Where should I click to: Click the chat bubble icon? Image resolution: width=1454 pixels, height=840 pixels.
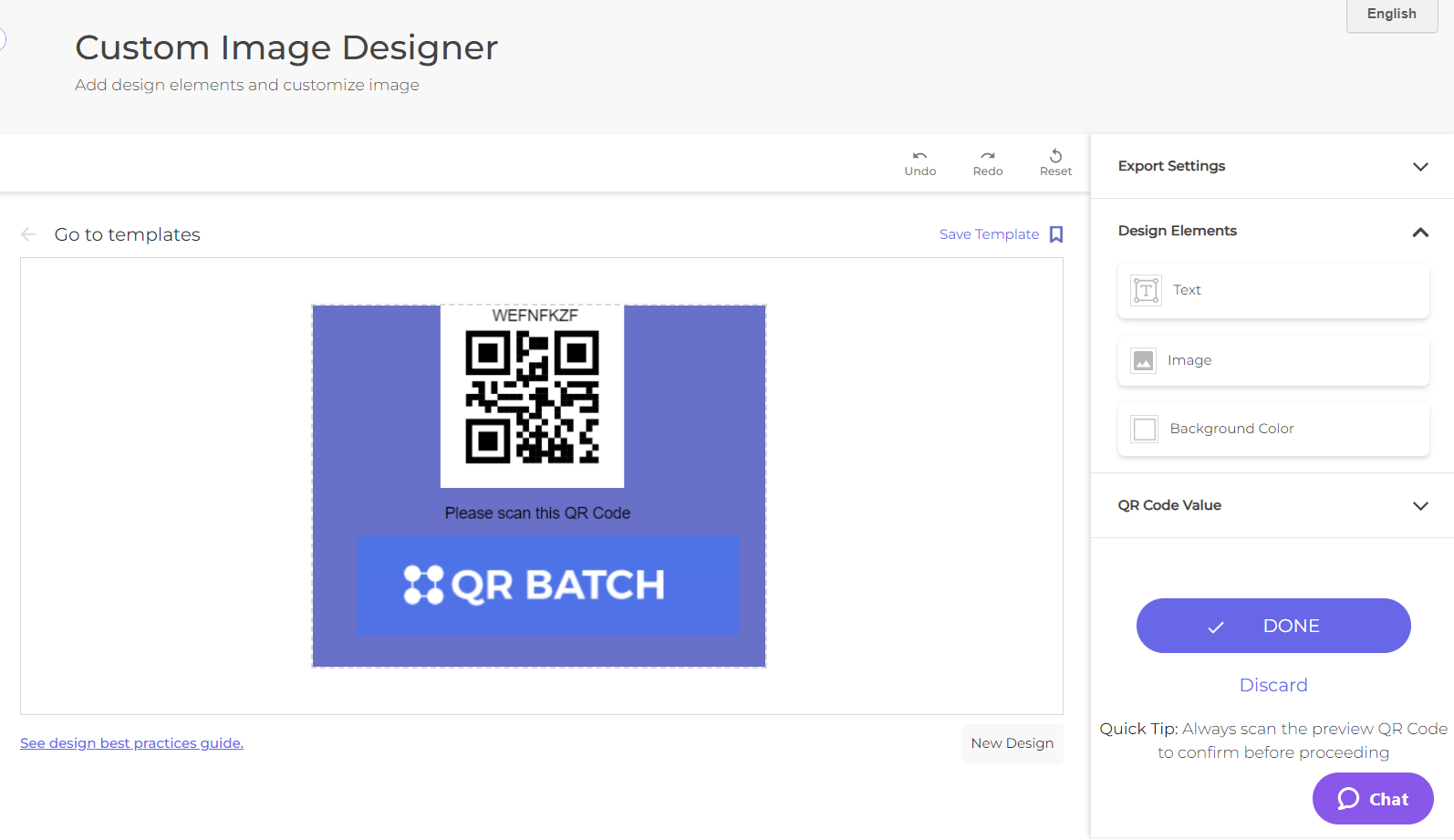point(1348,799)
